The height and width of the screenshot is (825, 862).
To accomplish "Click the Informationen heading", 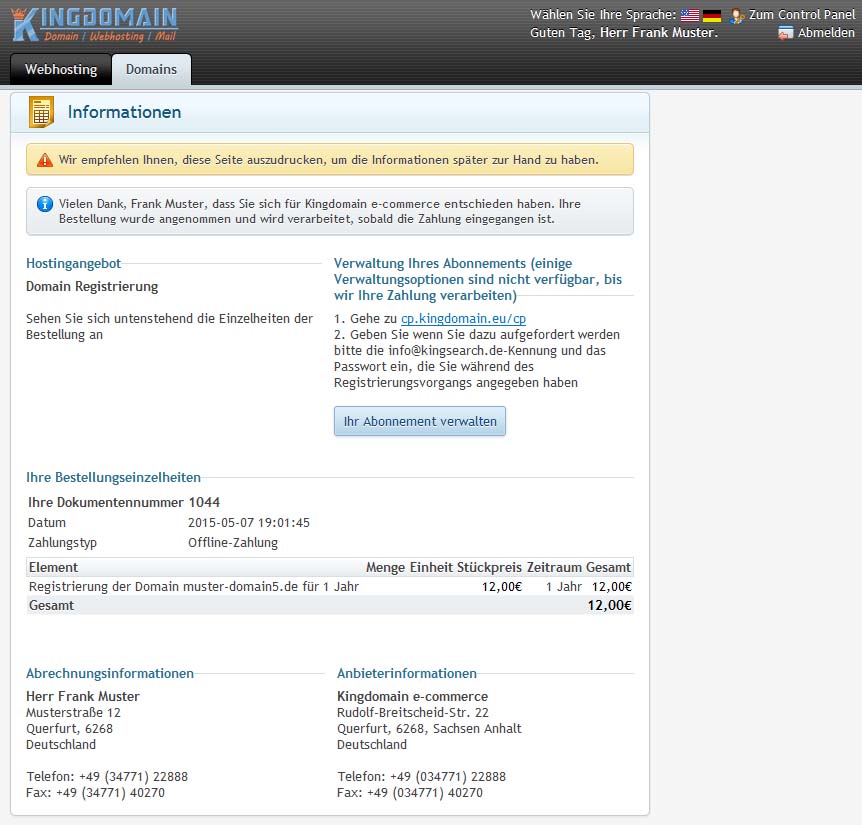I will point(124,112).
